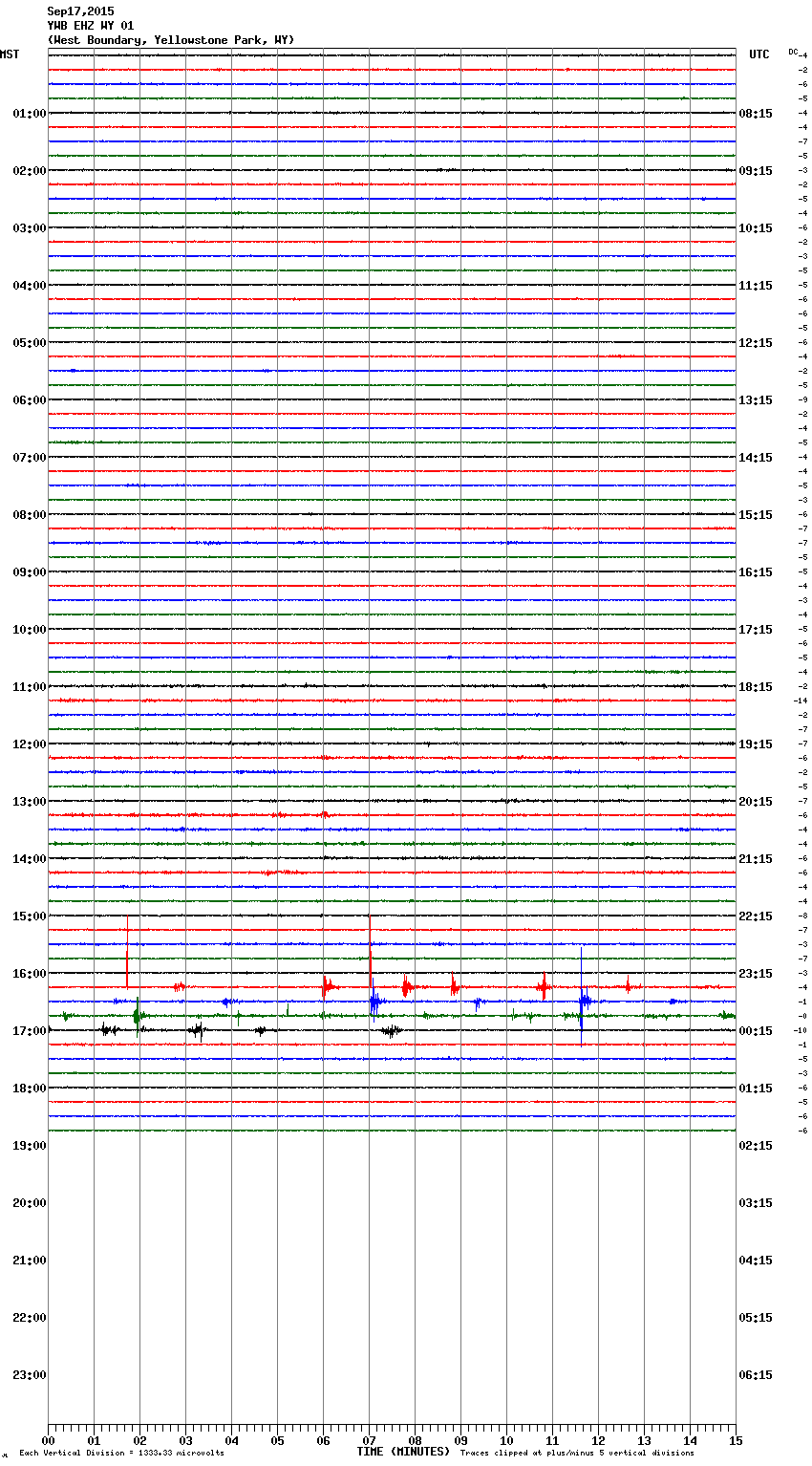Click the traces clipped footnote text
Screen dimensions: 812x1466
[577, 1454]
